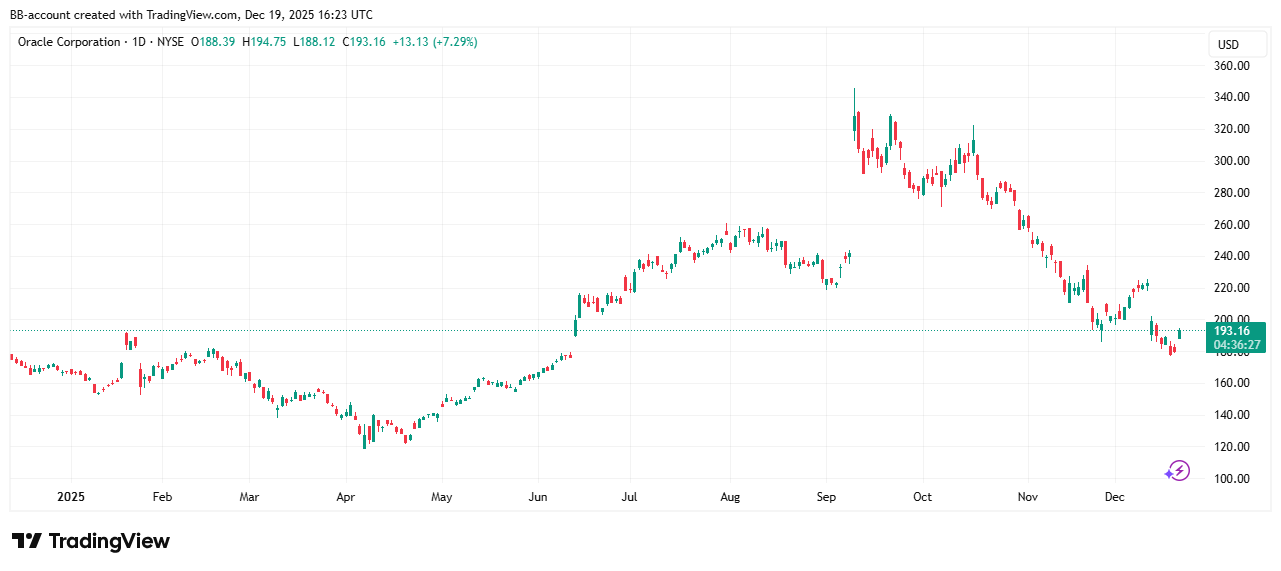This screenshot has height=571, width=1281.
Task: Click the 240.00 price scale label
Action: (x=1231, y=256)
